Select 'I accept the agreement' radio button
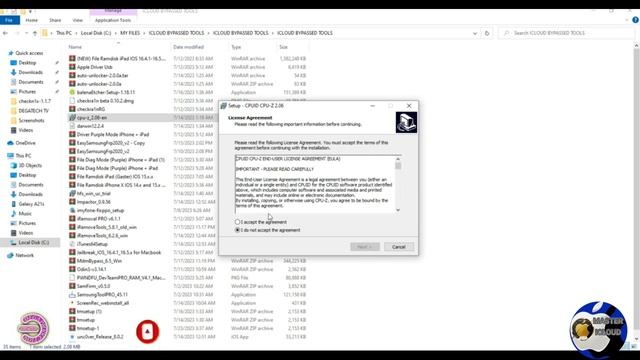The image size is (640, 360). click(x=237, y=222)
